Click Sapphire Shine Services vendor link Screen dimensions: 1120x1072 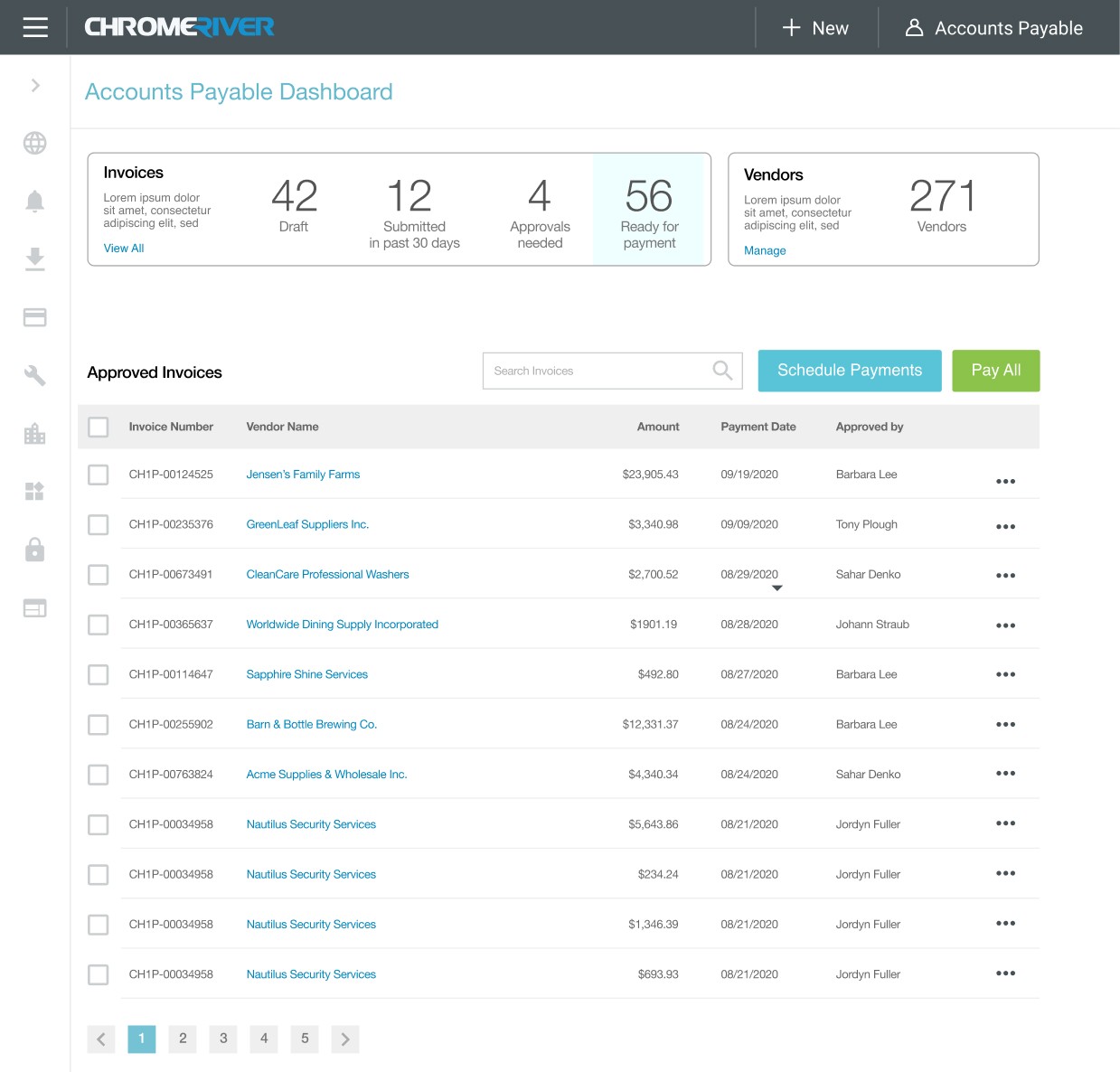point(306,674)
